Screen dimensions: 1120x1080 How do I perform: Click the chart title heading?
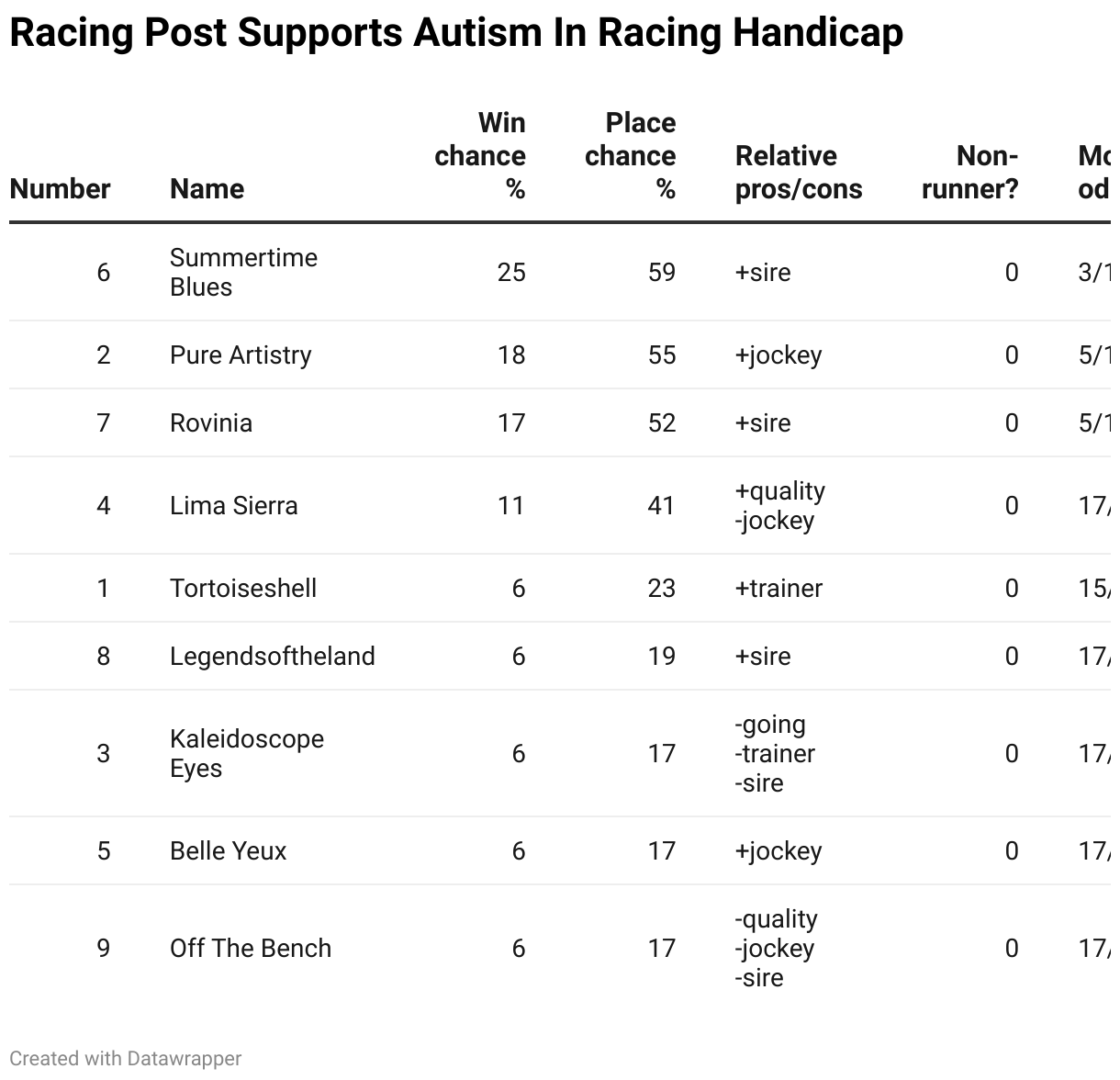pyautogui.click(x=456, y=32)
